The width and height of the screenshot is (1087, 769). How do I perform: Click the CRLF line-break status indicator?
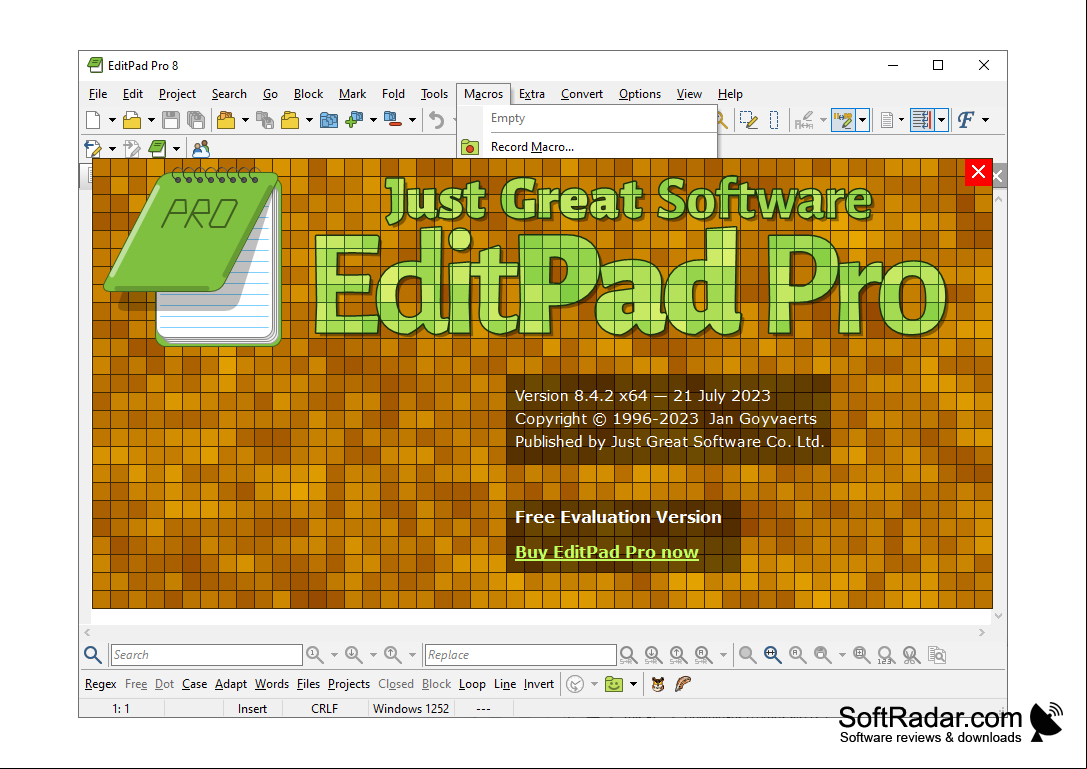coord(324,709)
